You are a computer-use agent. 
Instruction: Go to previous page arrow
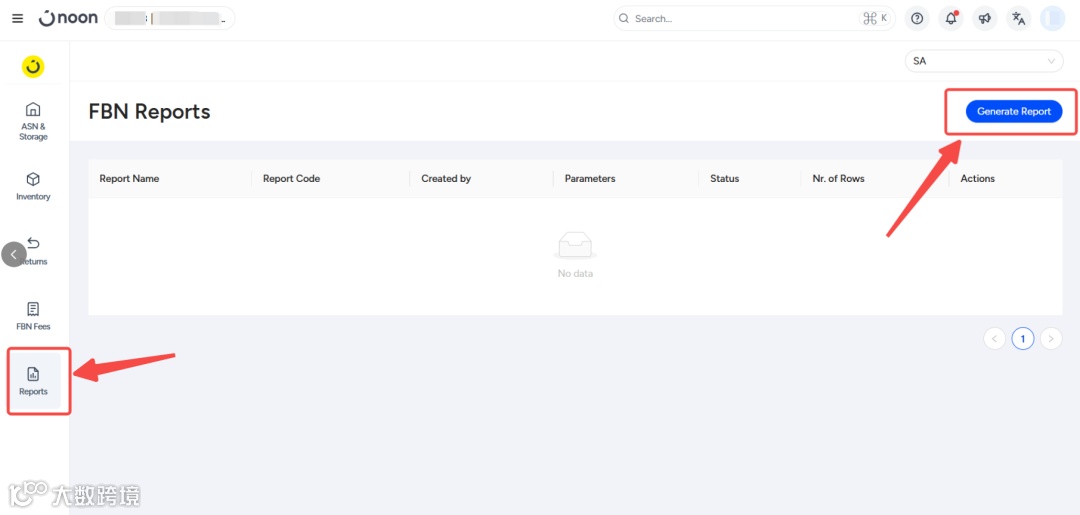(x=995, y=338)
